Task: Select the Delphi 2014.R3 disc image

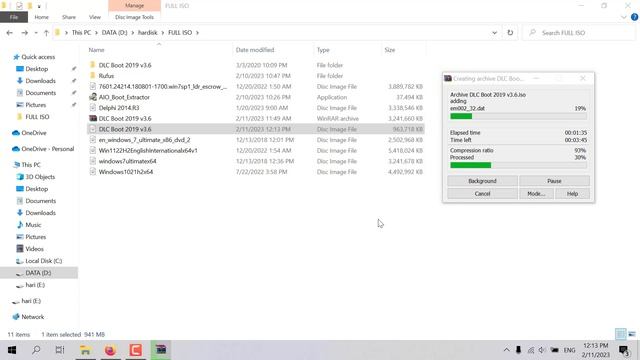Action: 119,108
